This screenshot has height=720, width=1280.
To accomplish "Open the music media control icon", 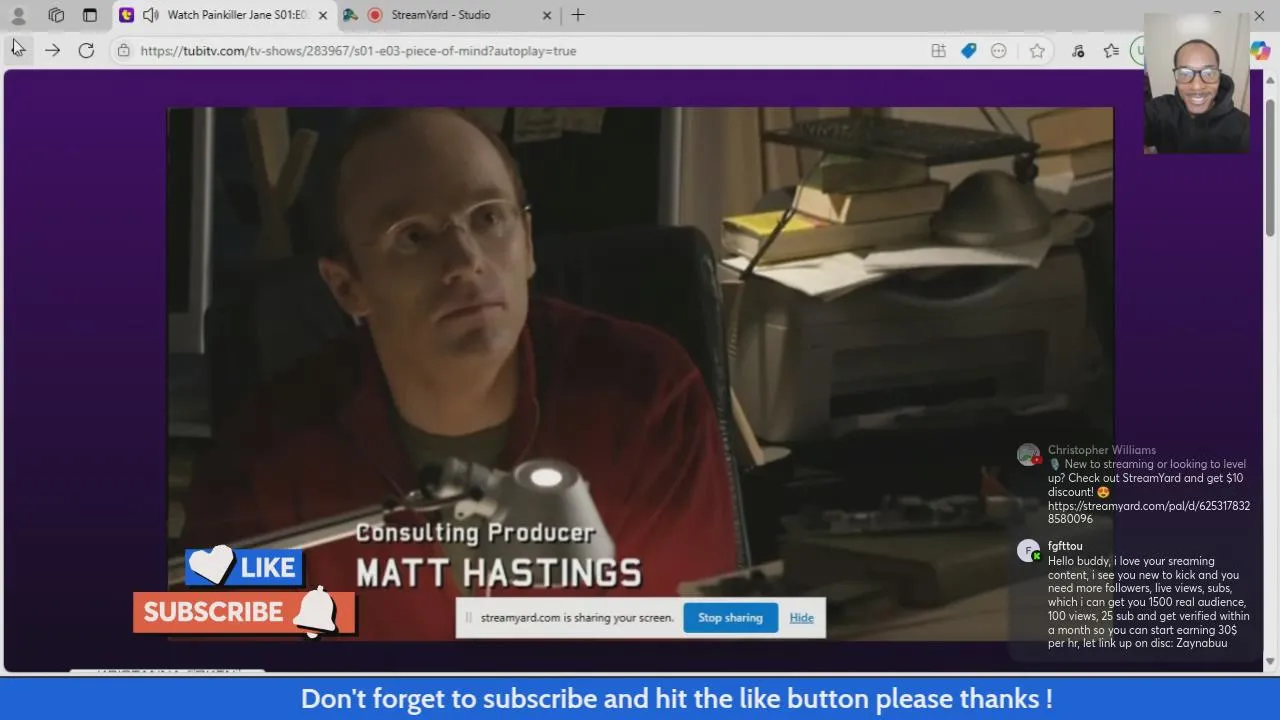I will 1078,50.
